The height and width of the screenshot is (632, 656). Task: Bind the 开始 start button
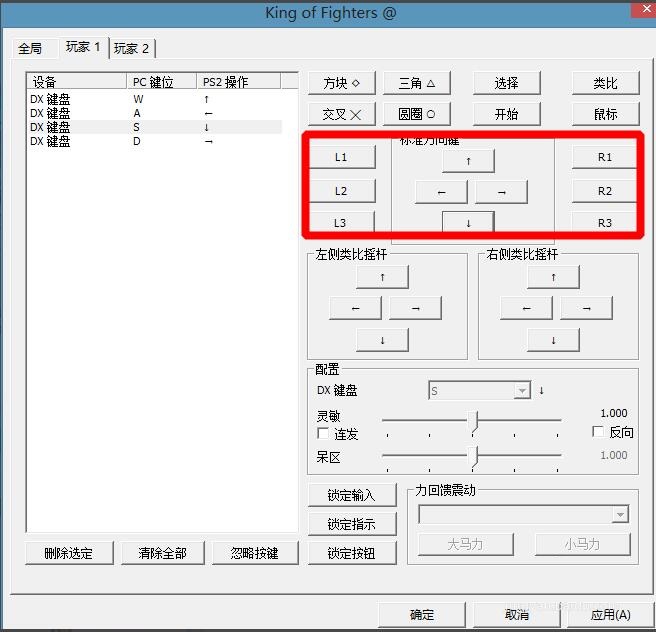click(x=506, y=114)
